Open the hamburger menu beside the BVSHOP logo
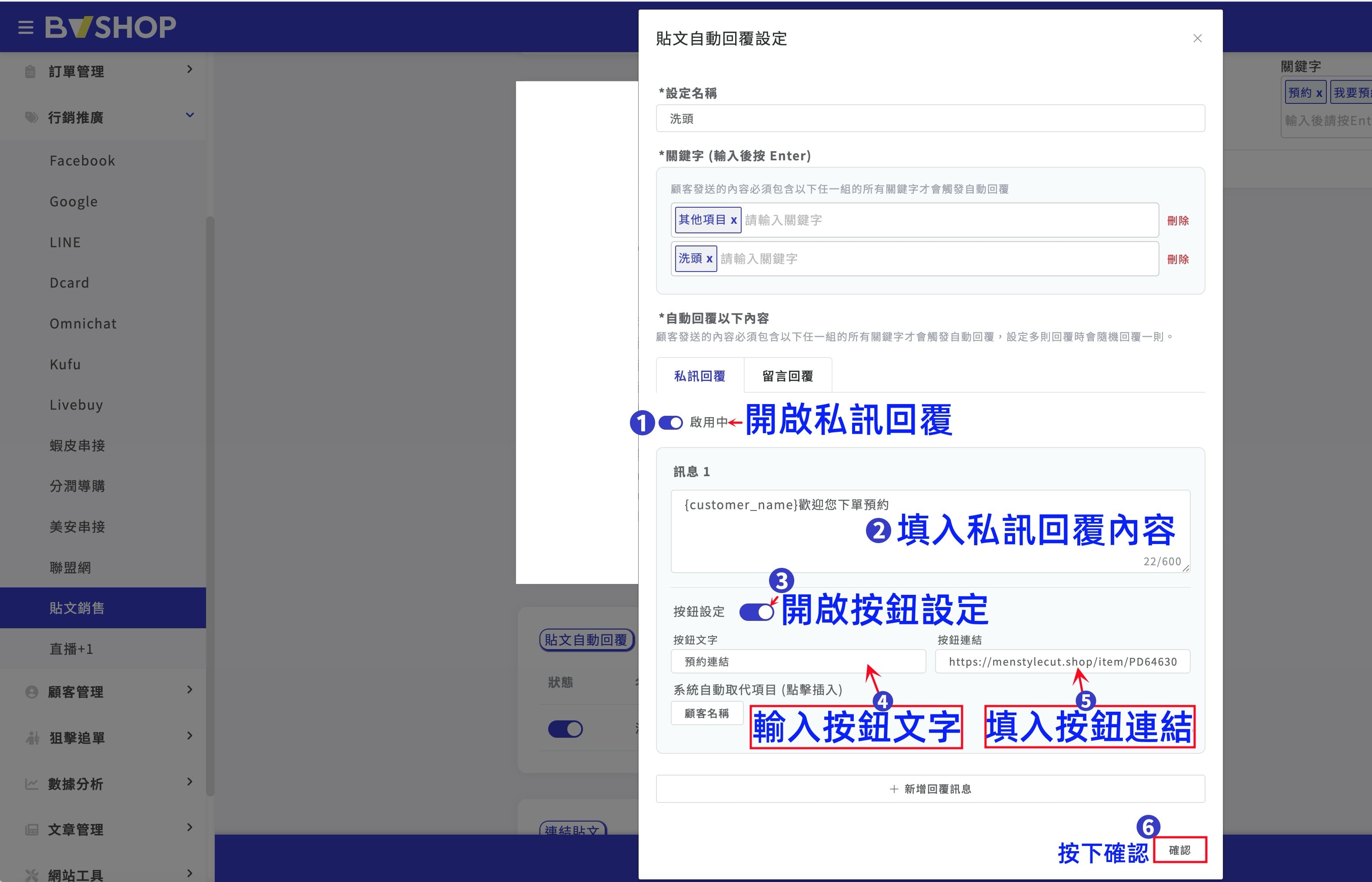The width and height of the screenshot is (1372, 882). tap(26, 27)
